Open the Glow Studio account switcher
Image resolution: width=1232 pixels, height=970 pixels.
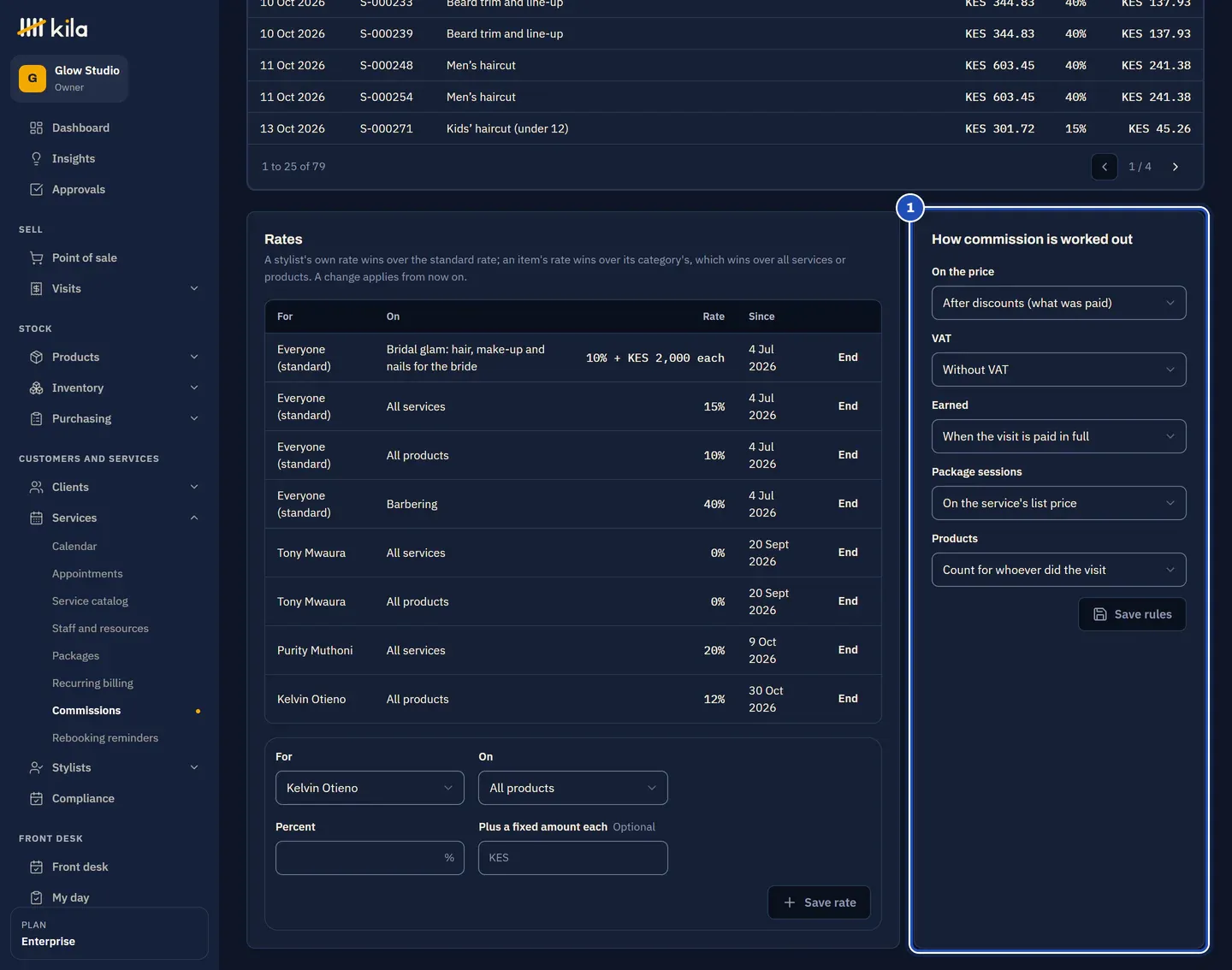(x=69, y=79)
